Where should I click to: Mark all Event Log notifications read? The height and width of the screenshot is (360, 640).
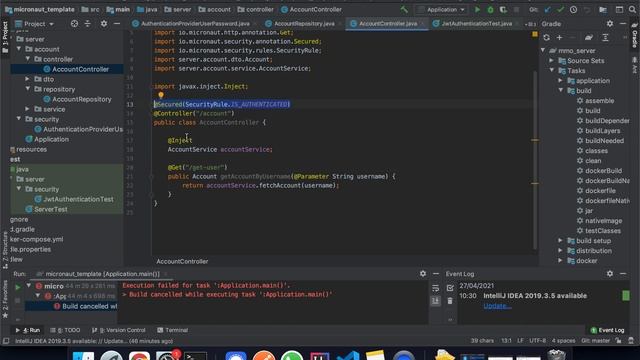coord(450,288)
